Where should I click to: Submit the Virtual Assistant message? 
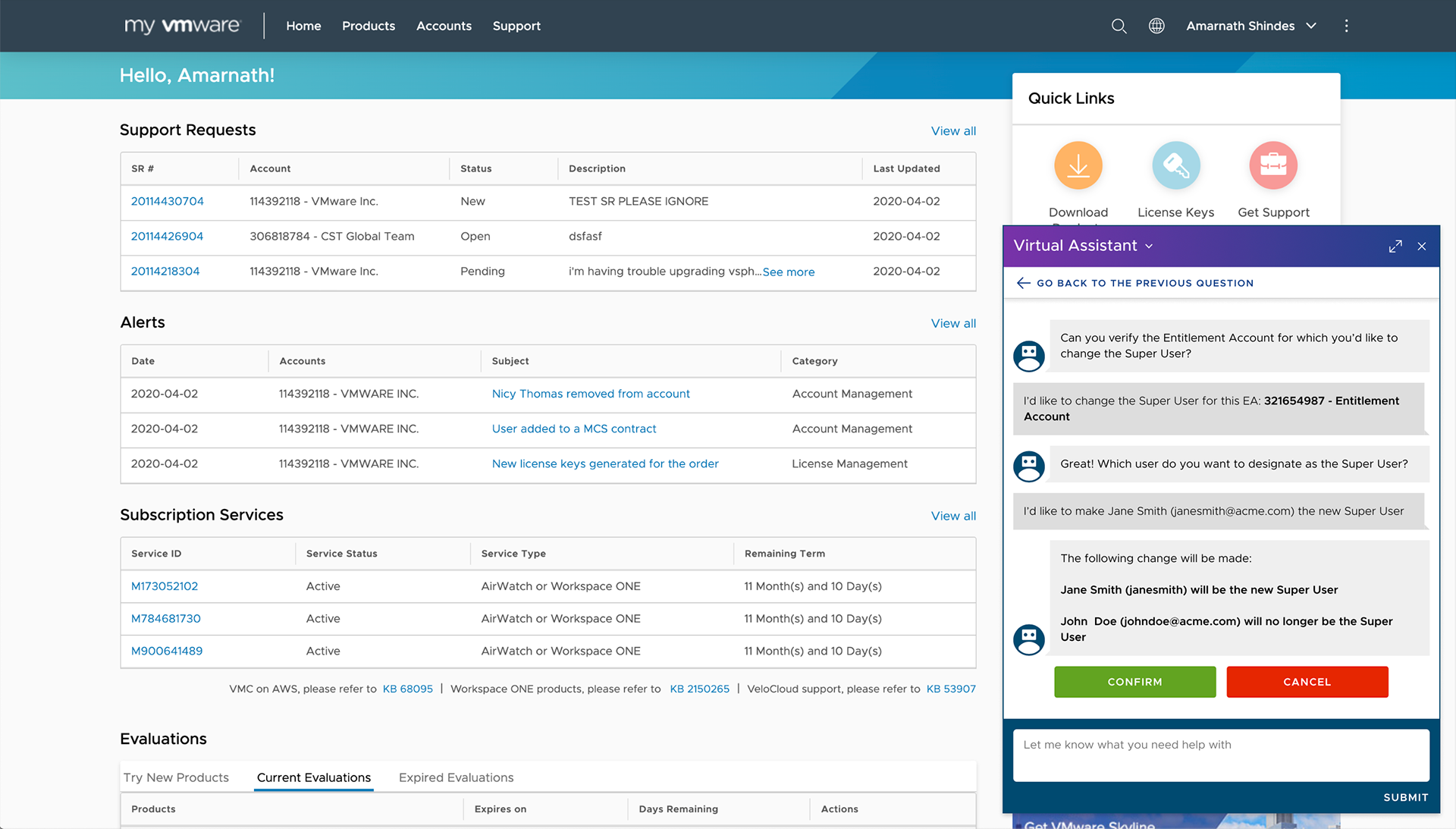pyautogui.click(x=1405, y=797)
